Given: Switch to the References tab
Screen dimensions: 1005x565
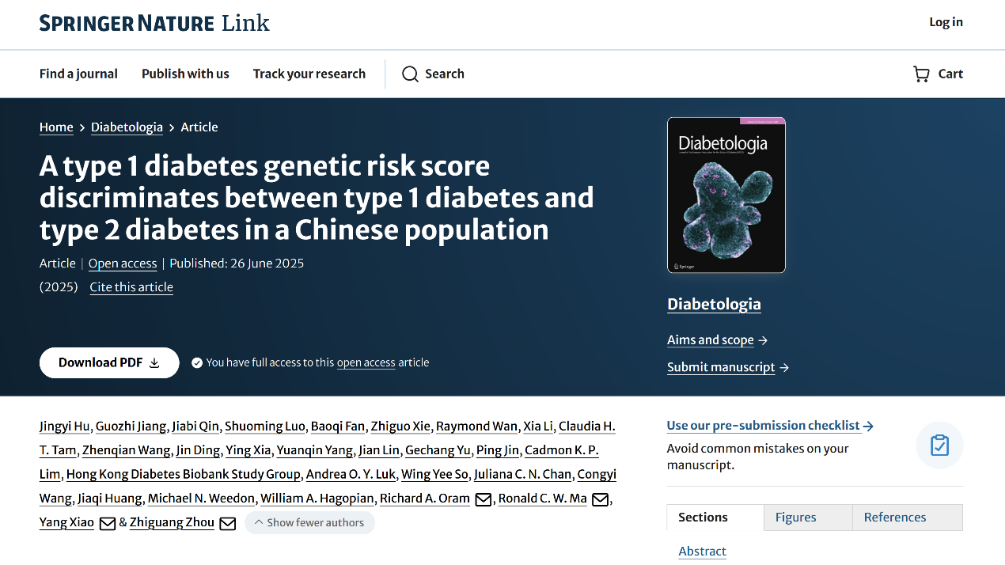Looking at the screenshot, I should coord(895,517).
